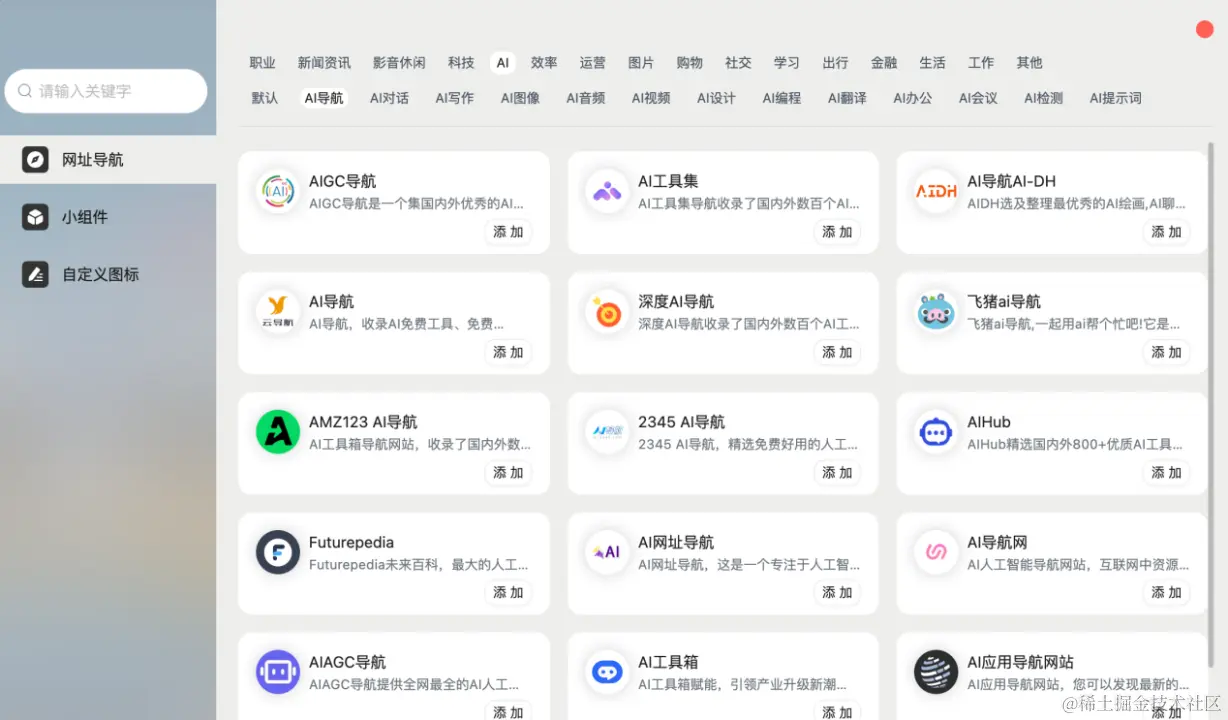Viewport: 1228px width, 720px height.
Task: Click the AIDH logo icon
Action: pos(936,191)
